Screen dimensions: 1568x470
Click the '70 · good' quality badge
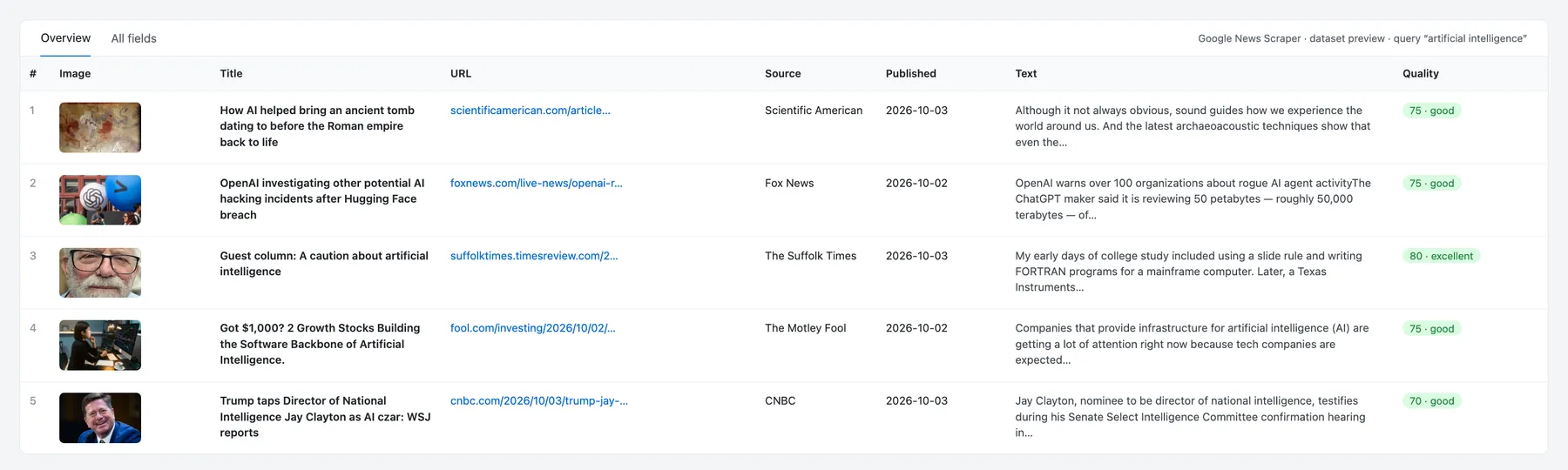click(1432, 400)
